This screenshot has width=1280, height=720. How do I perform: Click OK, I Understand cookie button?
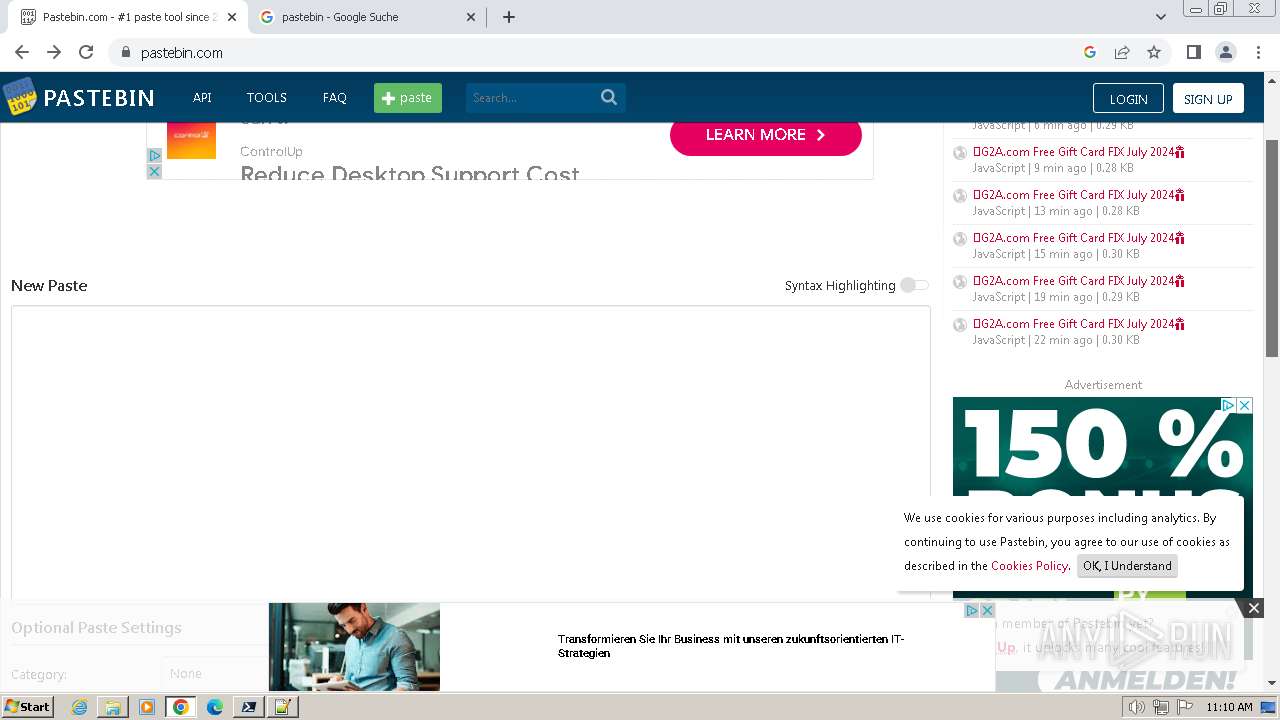[1127, 566]
